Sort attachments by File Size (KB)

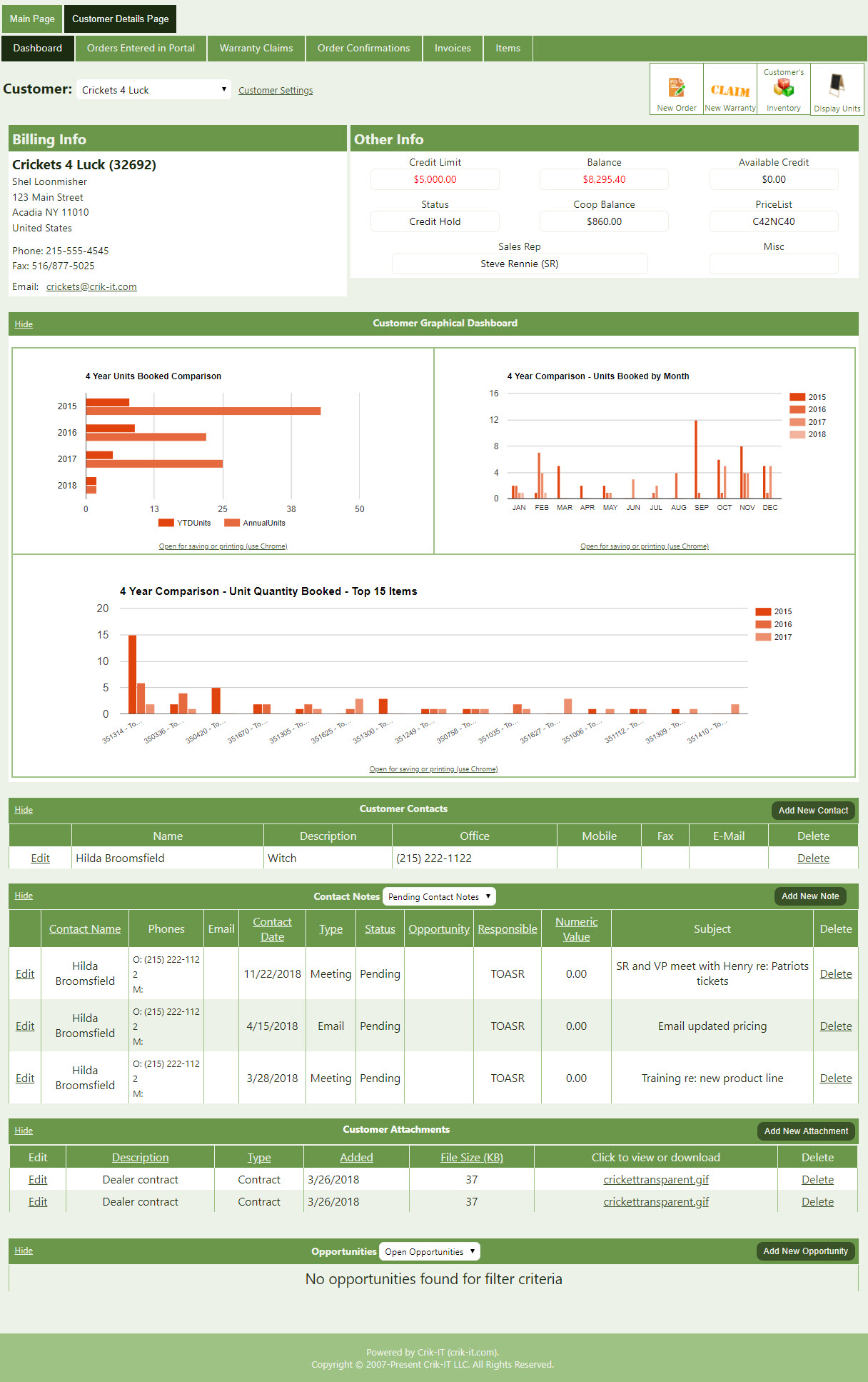click(472, 1157)
